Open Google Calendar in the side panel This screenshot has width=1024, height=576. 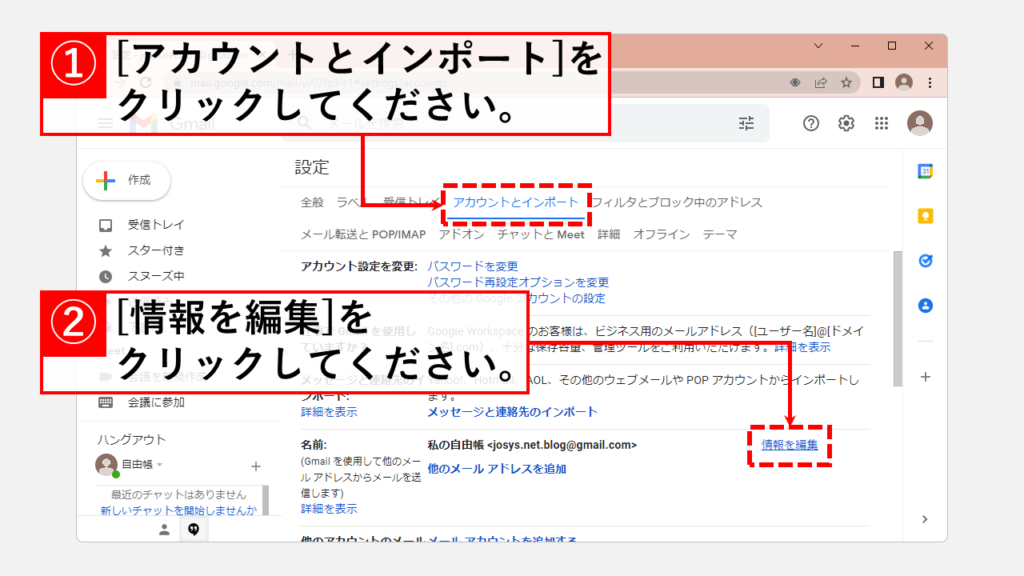pos(925,171)
